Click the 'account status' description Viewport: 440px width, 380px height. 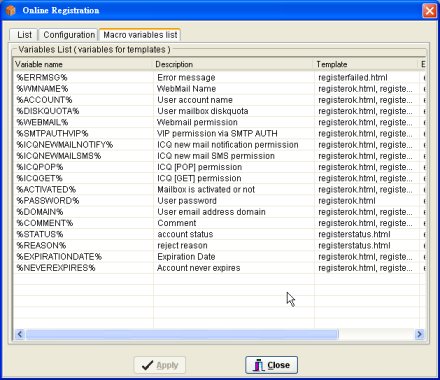click(185, 234)
